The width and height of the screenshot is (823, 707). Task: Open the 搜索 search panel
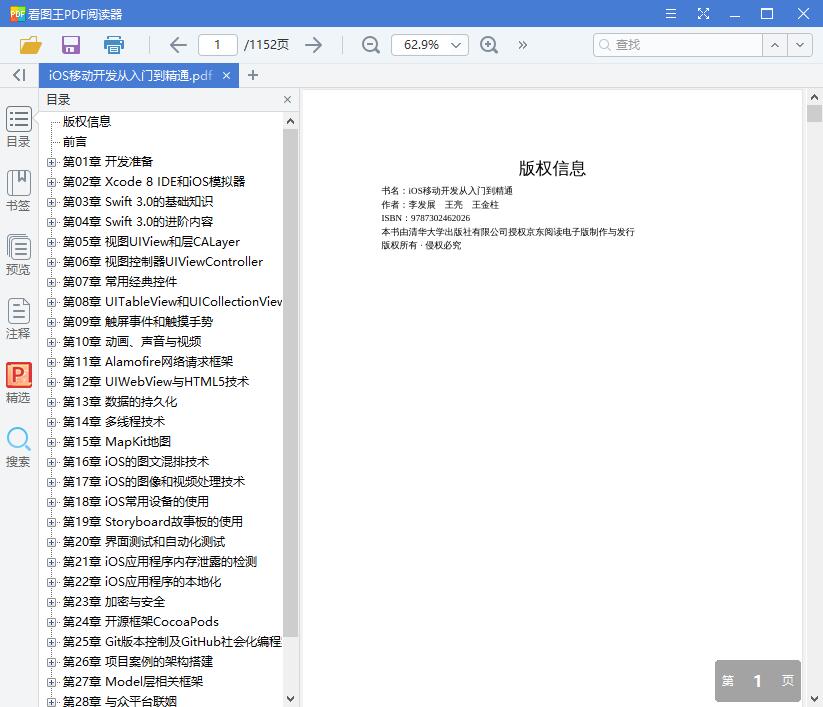[x=18, y=447]
